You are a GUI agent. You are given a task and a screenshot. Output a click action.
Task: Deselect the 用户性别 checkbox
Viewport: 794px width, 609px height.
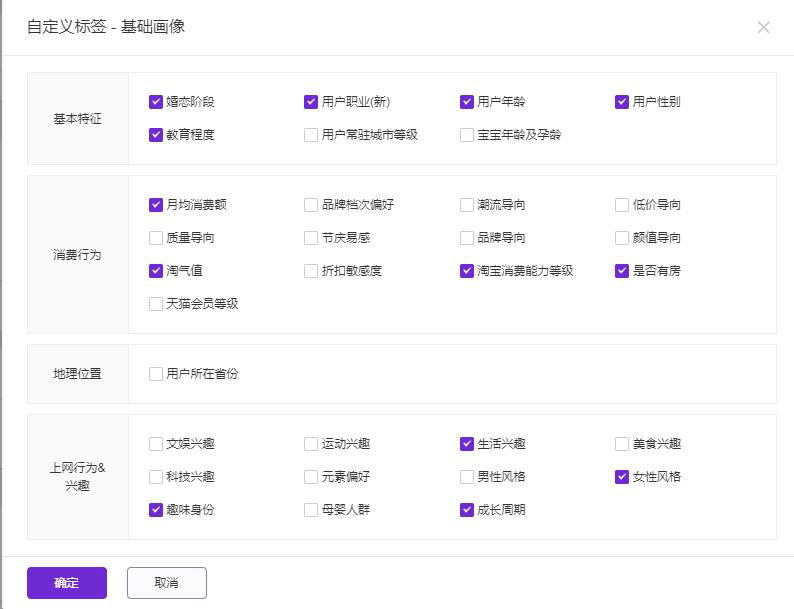pyautogui.click(x=623, y=102)
